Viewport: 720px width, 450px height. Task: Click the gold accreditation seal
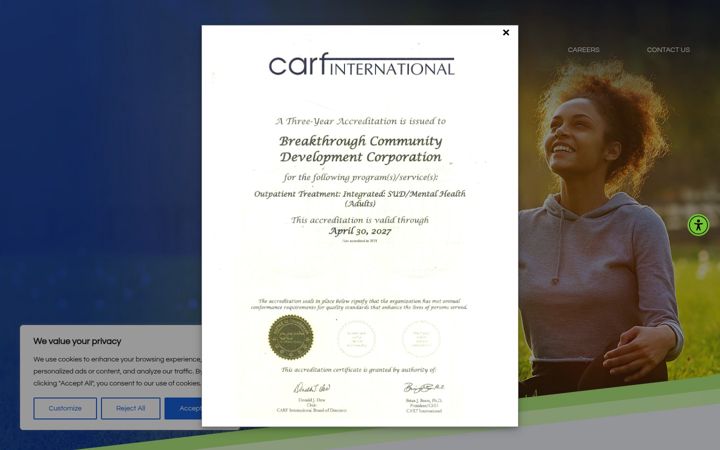click(x=291, y=337)
